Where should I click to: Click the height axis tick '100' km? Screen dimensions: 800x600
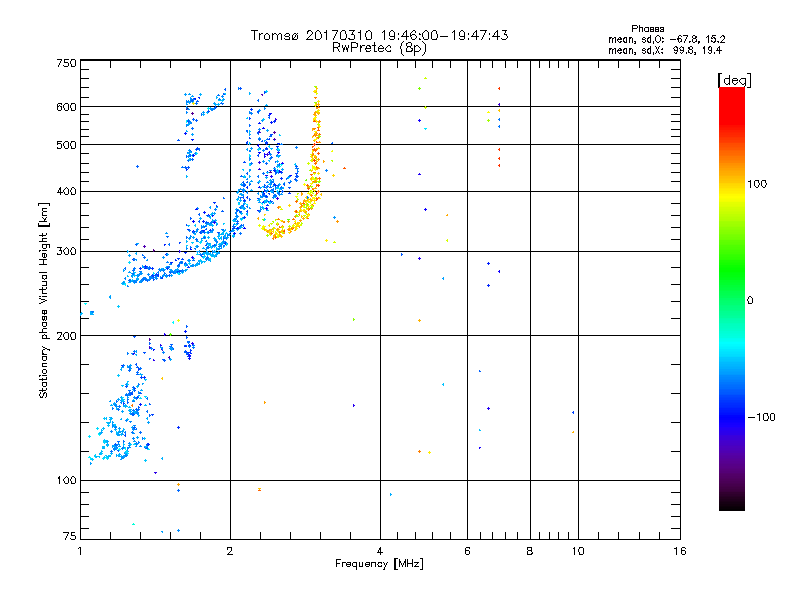[67, 481]
